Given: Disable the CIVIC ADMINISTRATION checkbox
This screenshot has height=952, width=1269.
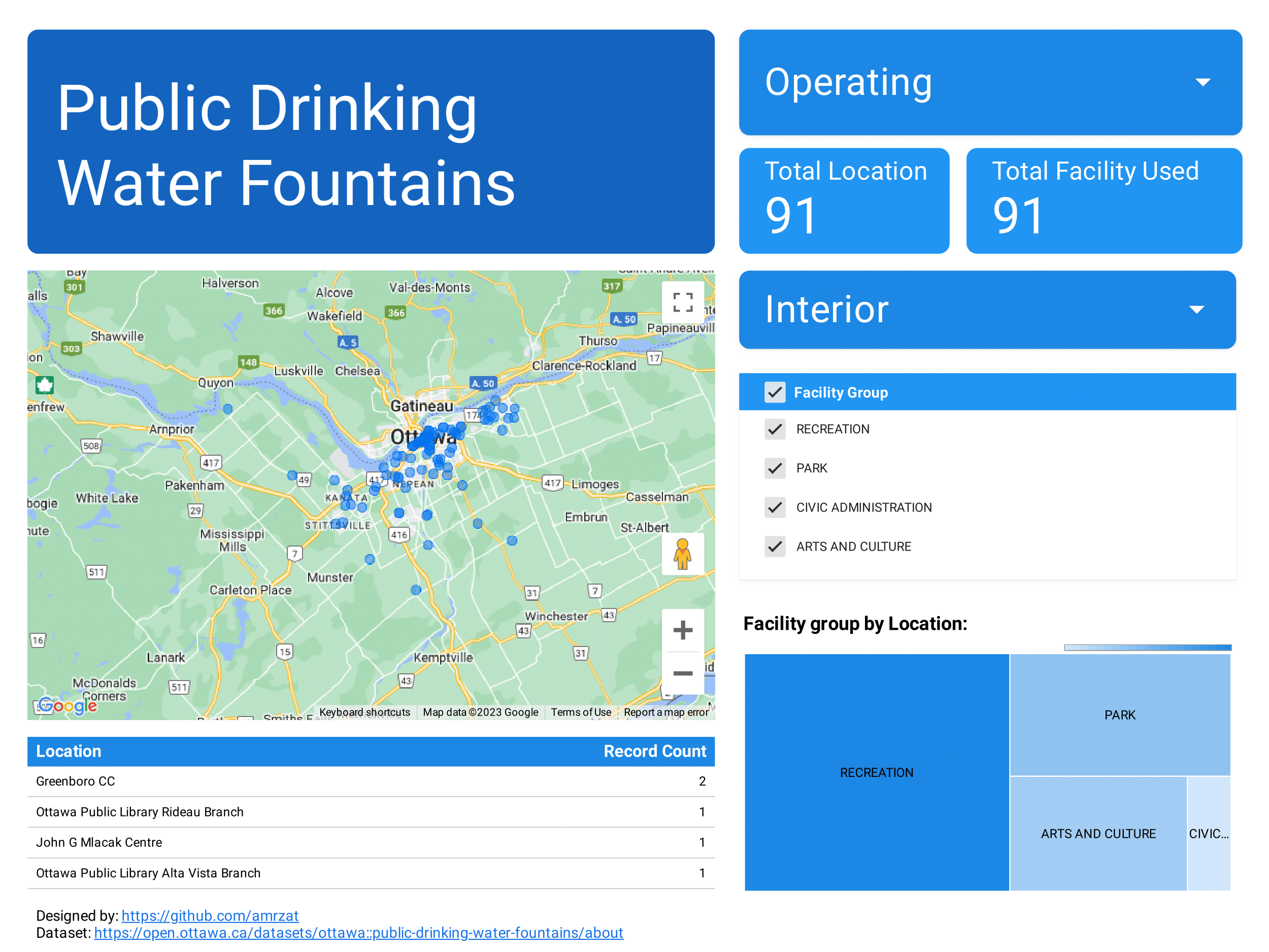Looking at the screenshot, I should tap(775, 507).
